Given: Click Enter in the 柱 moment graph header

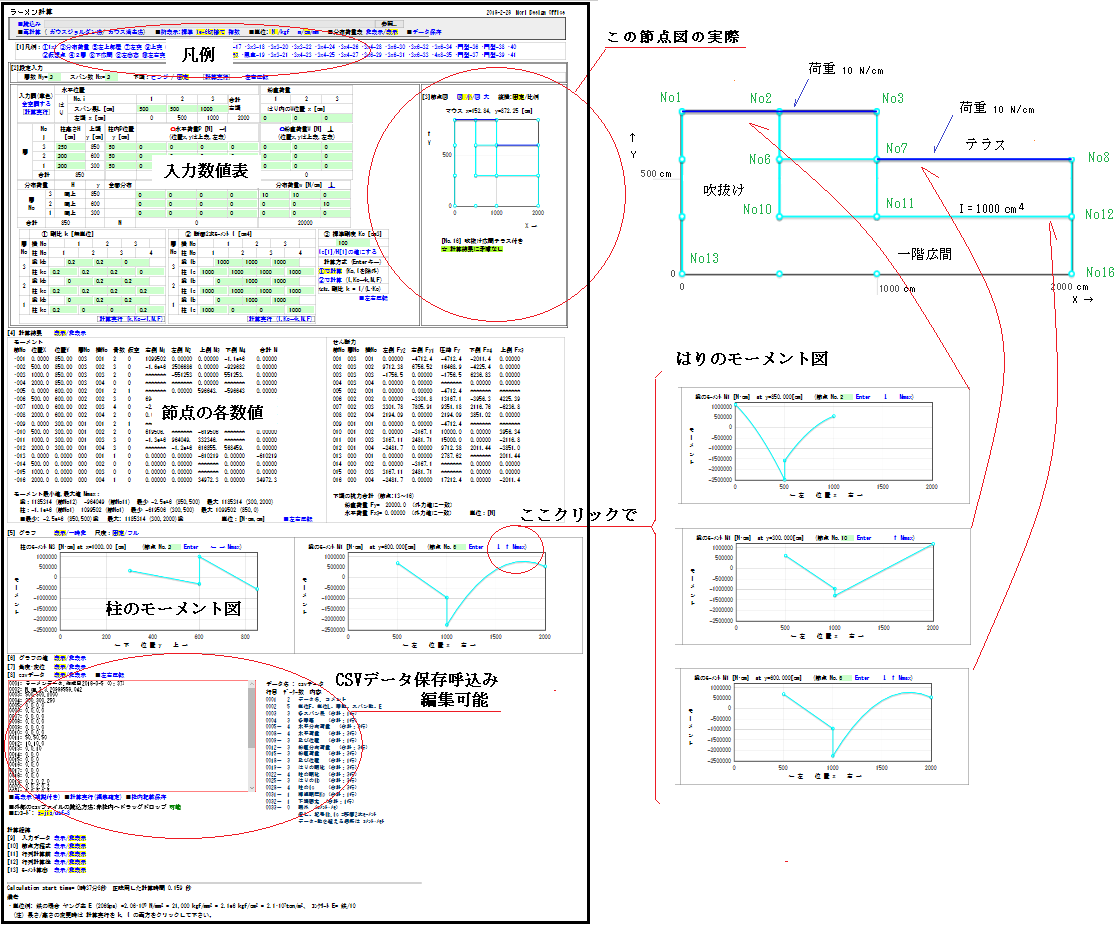Looking at the screenshot, I should 191,547.
